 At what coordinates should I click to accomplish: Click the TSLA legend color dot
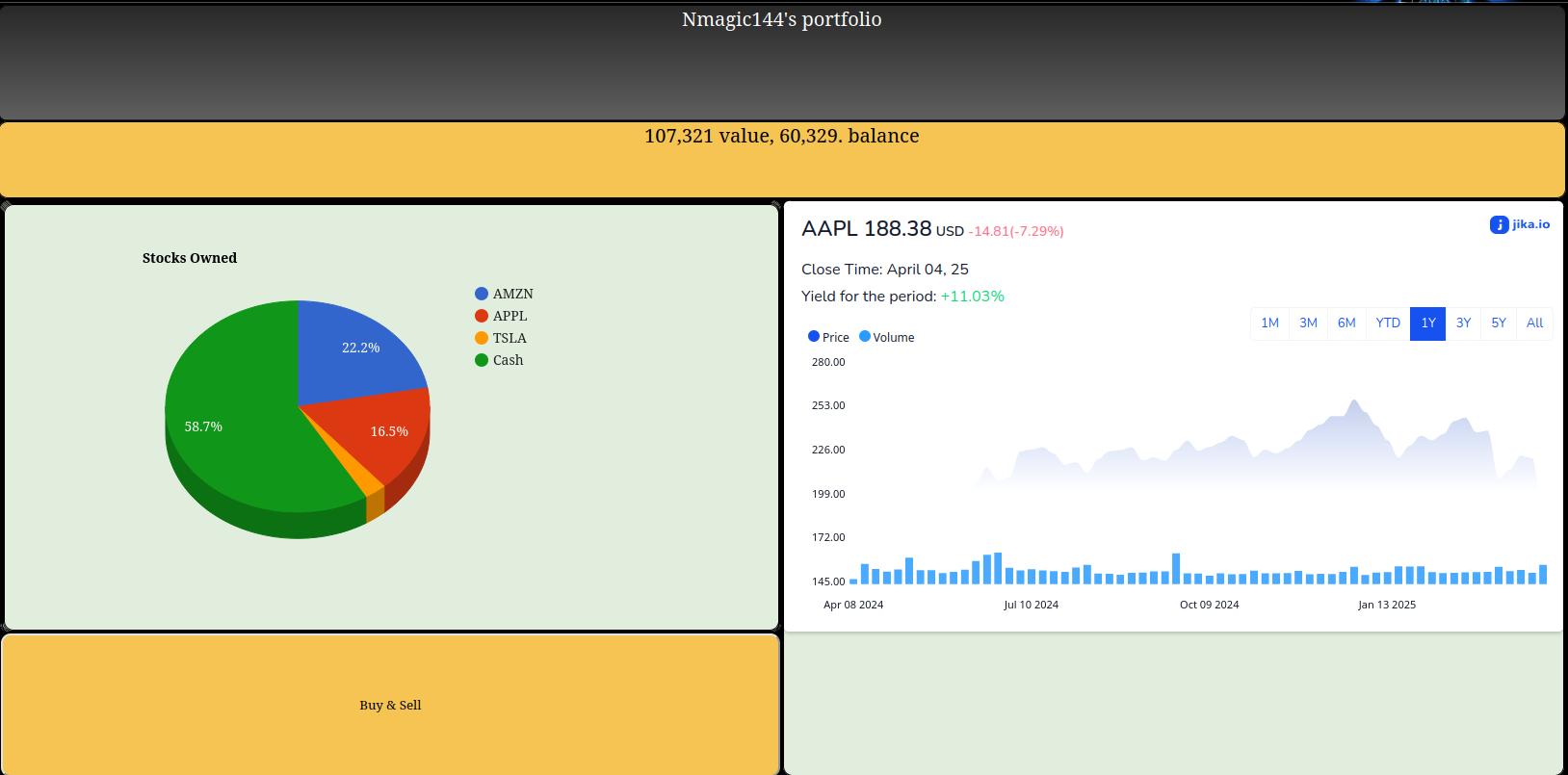(482, 338)
